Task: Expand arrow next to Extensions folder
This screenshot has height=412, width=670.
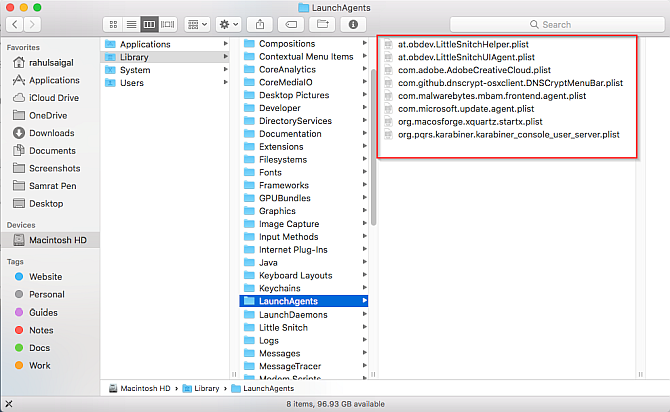Action: [x=364, y=146]
